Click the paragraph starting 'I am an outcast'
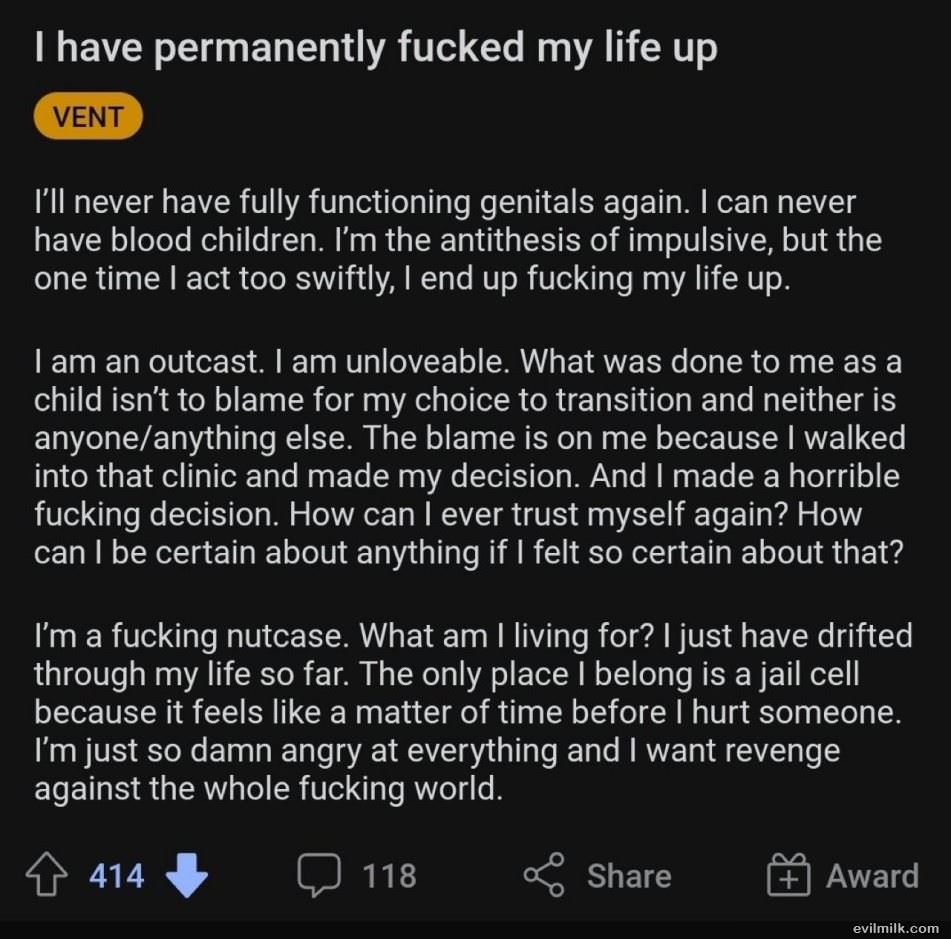This screenshot has height=939, width=951. pos(470,457)
